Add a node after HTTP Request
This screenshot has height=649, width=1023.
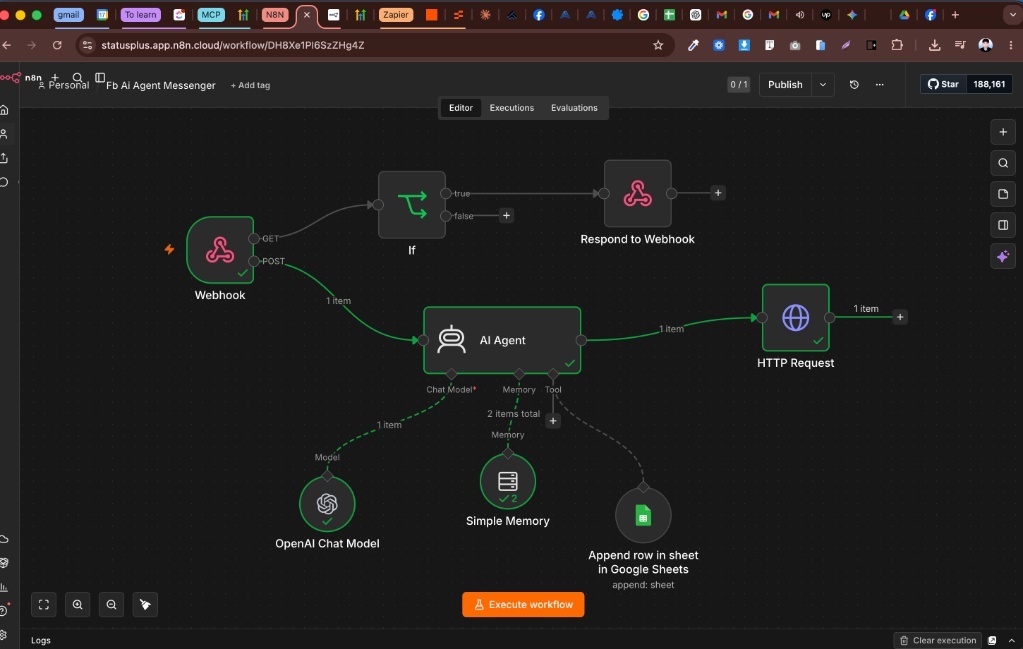[x=900, y=317]
